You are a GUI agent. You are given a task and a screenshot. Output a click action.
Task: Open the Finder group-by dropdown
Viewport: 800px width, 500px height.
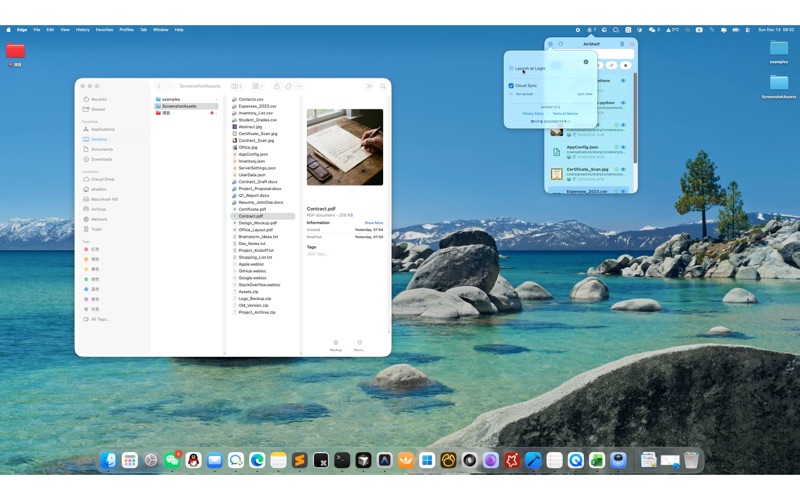click(x=257, y=86)
